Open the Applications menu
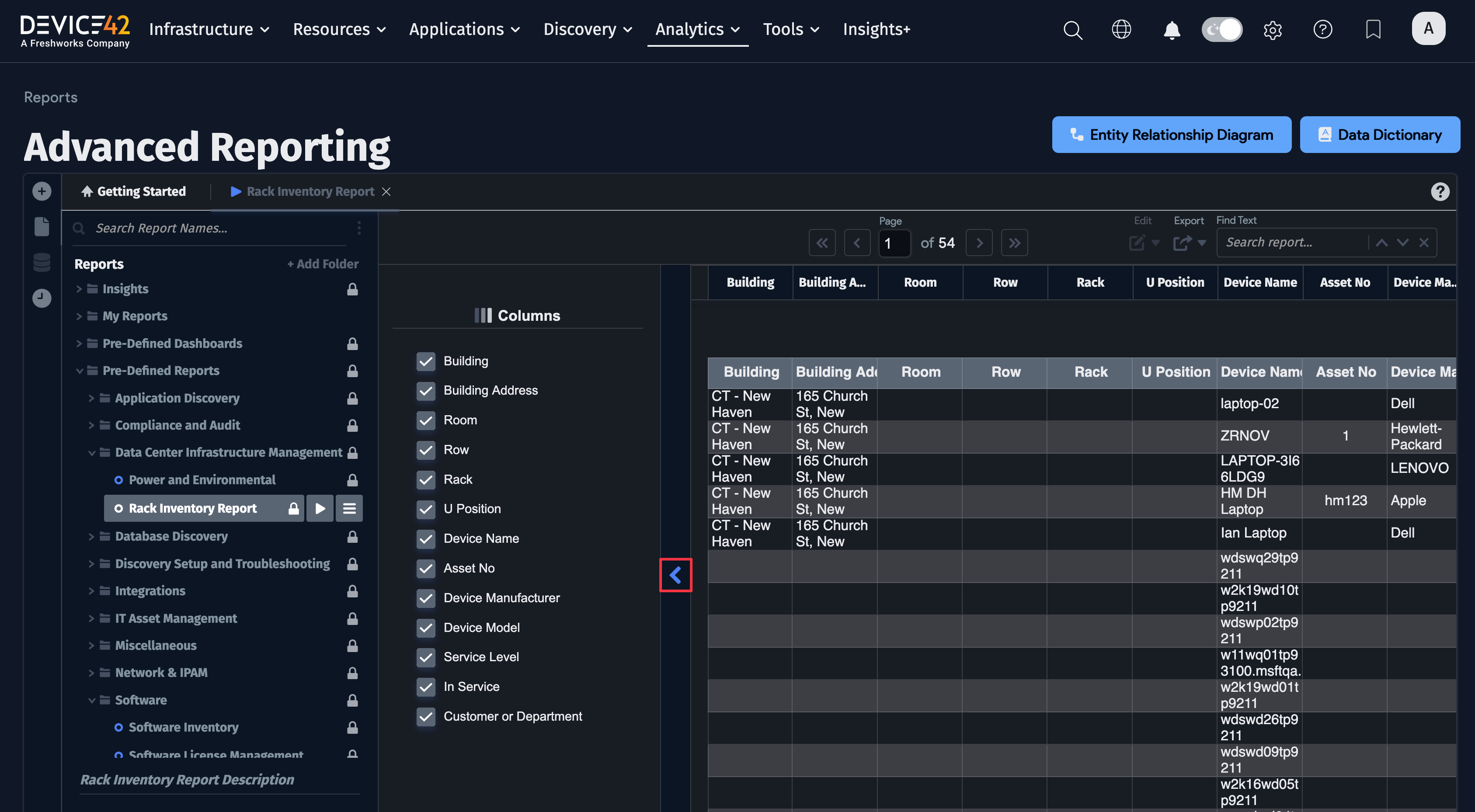1475x812 pixels. tap(464, 29)
